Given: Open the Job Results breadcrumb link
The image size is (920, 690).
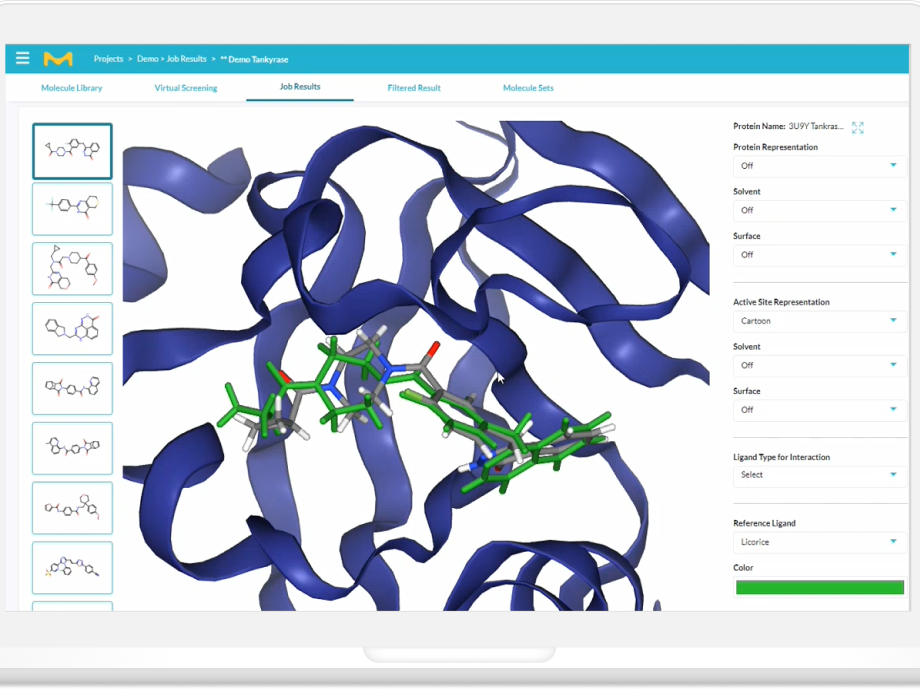Looking at the screenshot, I should pyautogui.click(x=187, y=59).
